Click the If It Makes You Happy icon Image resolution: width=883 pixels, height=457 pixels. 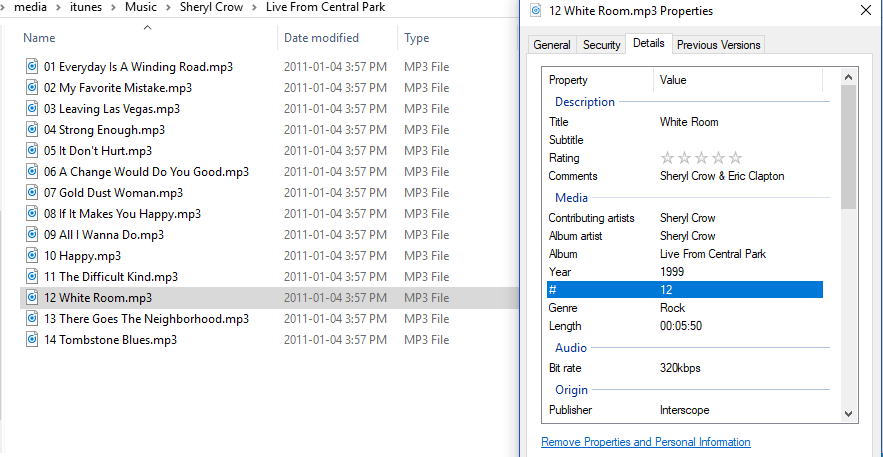point(33,214)
